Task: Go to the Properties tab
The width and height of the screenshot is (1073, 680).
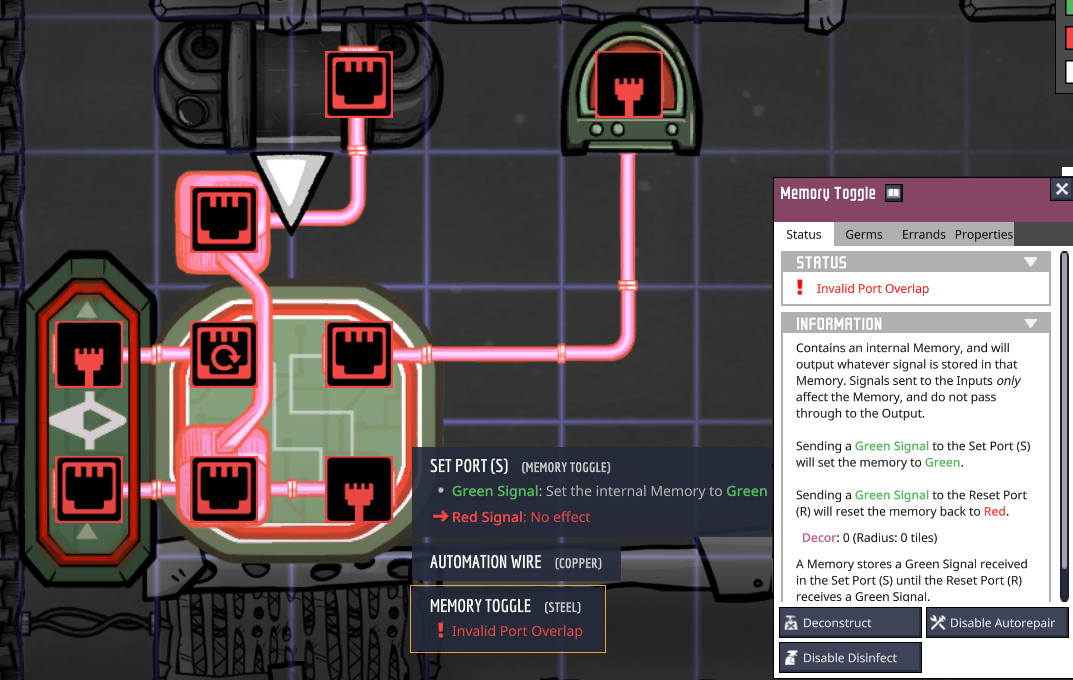Action: click(x=983, y=234)
